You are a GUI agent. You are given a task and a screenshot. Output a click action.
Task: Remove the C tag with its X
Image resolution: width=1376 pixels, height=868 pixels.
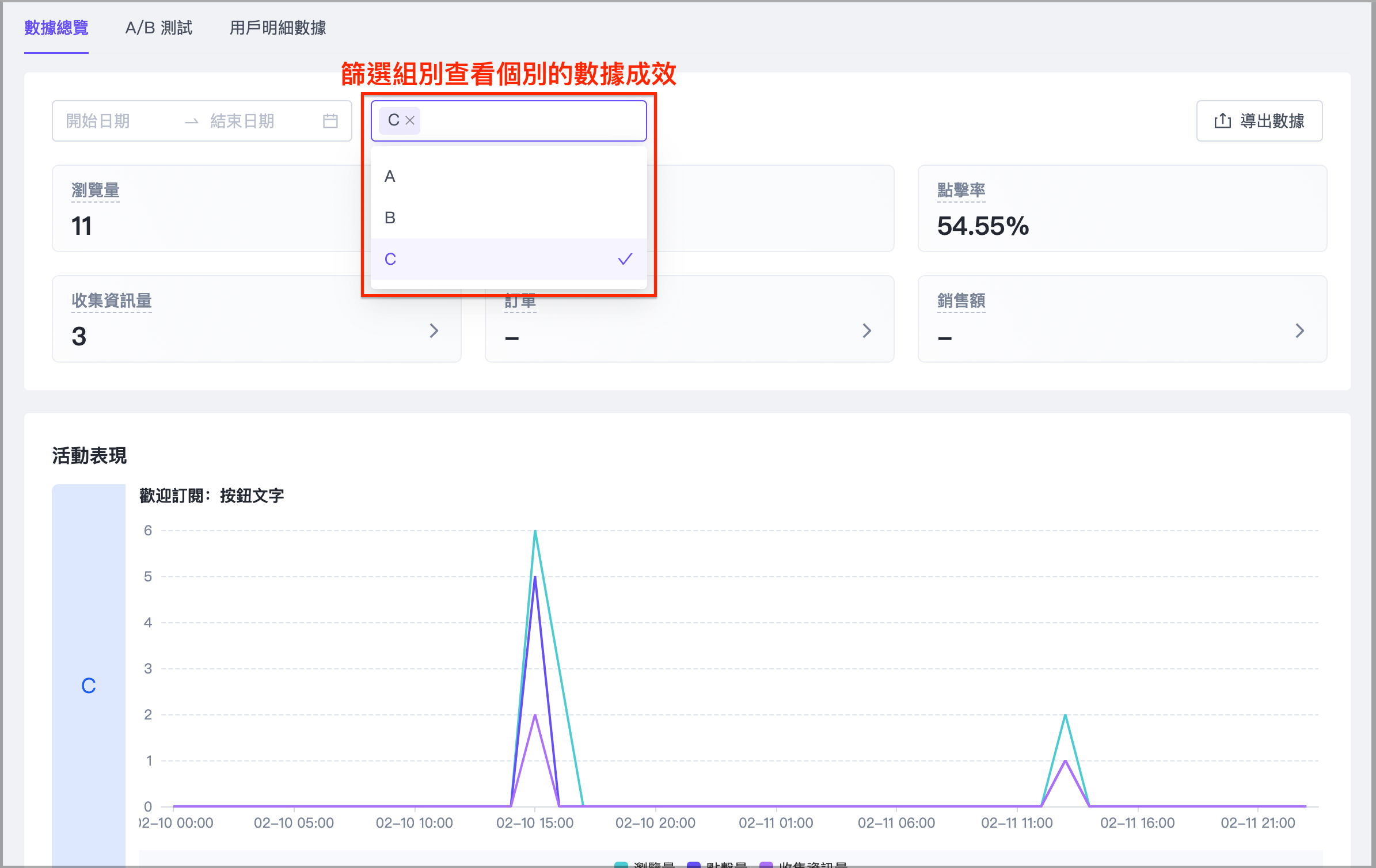click(x=410, y=121)
